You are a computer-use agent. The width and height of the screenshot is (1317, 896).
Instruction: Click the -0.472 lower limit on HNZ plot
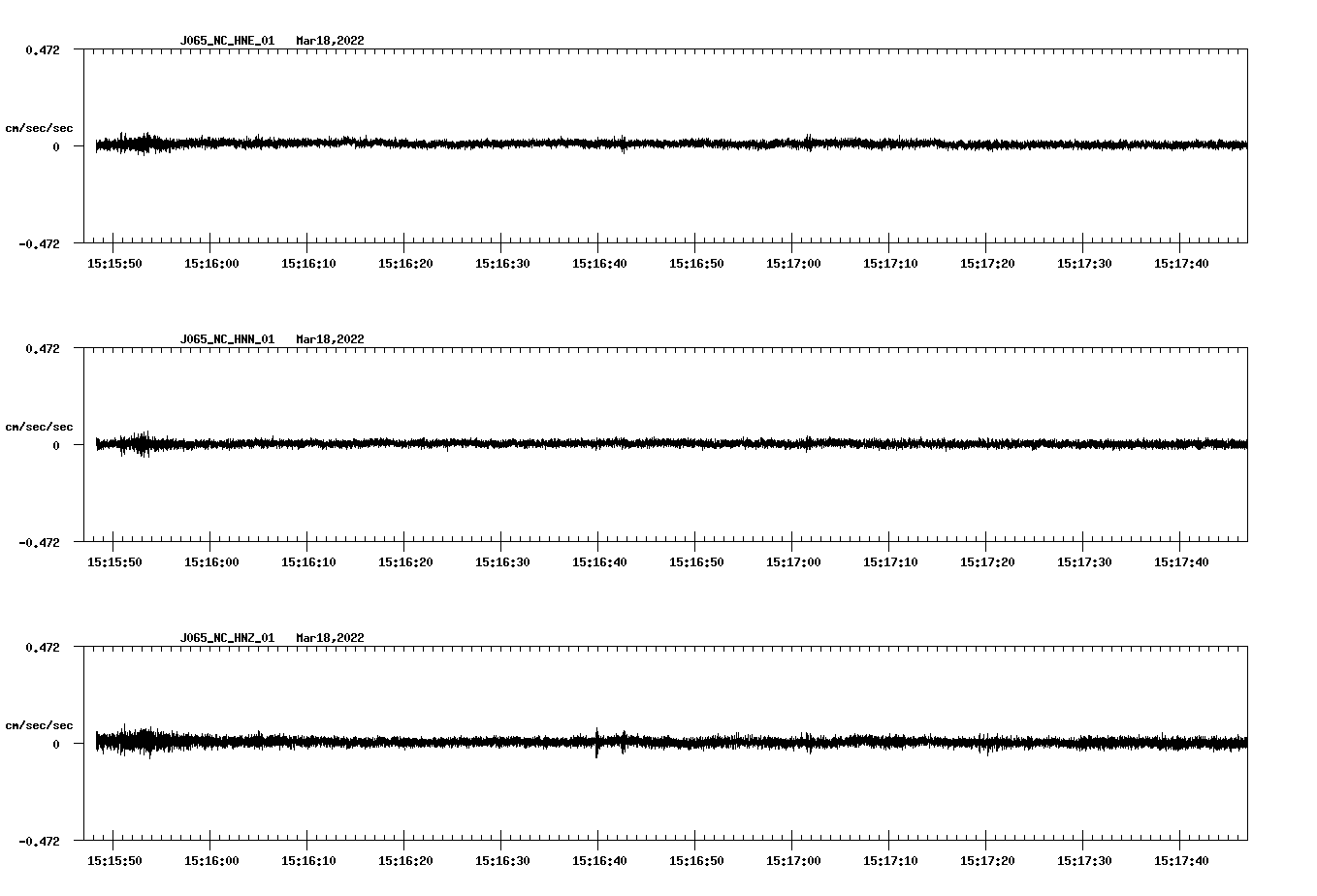(x=39, y=841)
